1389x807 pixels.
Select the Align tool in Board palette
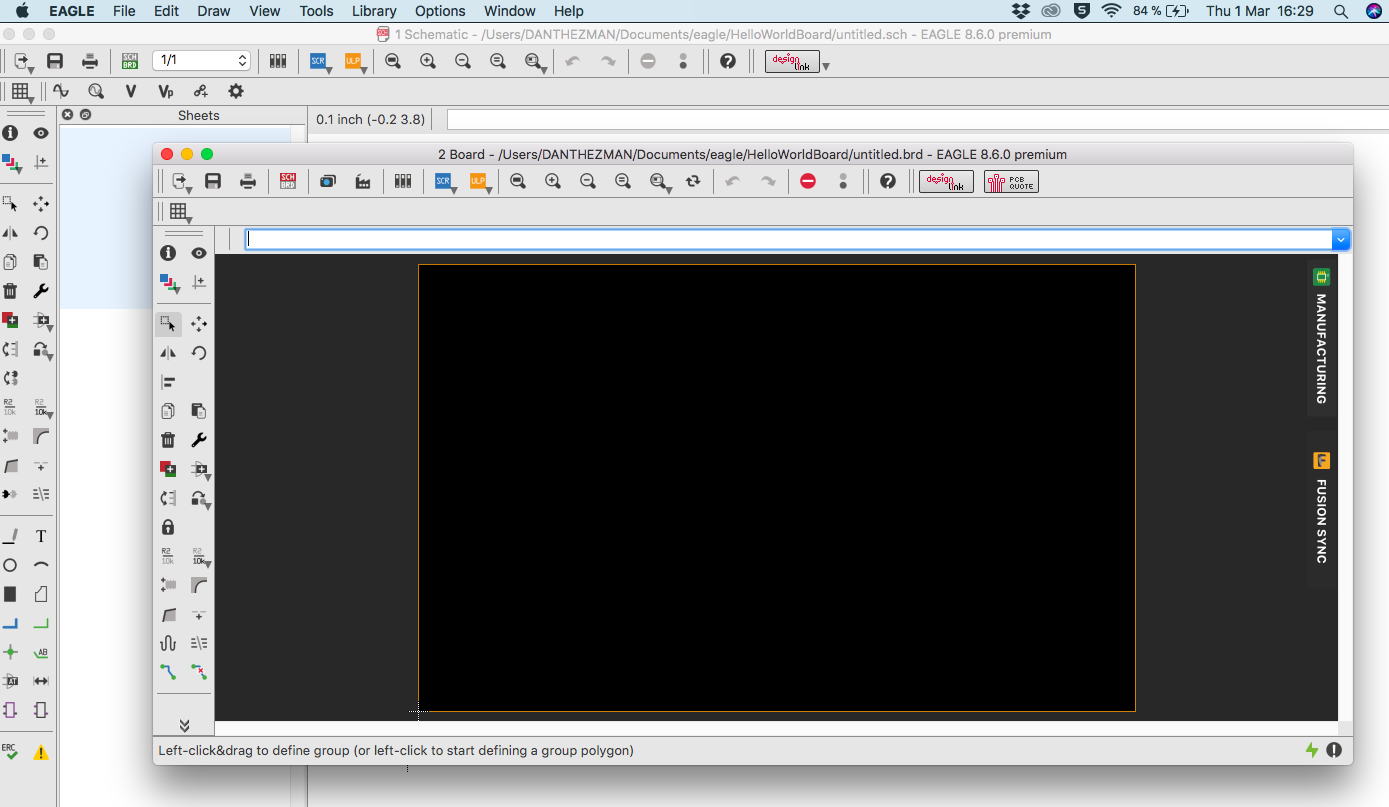(x=168, y=381)
